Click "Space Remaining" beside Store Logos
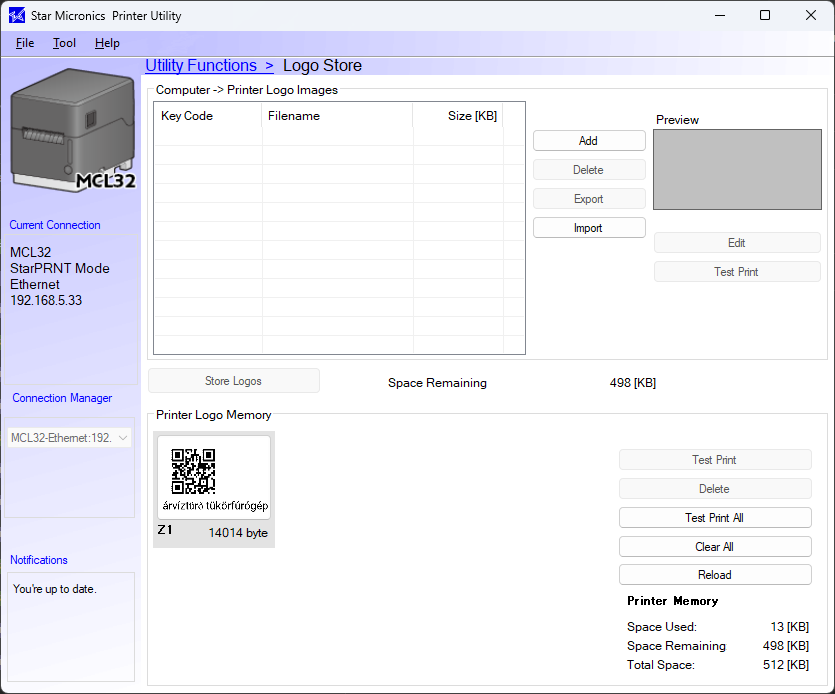The height and width of the screenshot is (694, 835). point(437,383)
